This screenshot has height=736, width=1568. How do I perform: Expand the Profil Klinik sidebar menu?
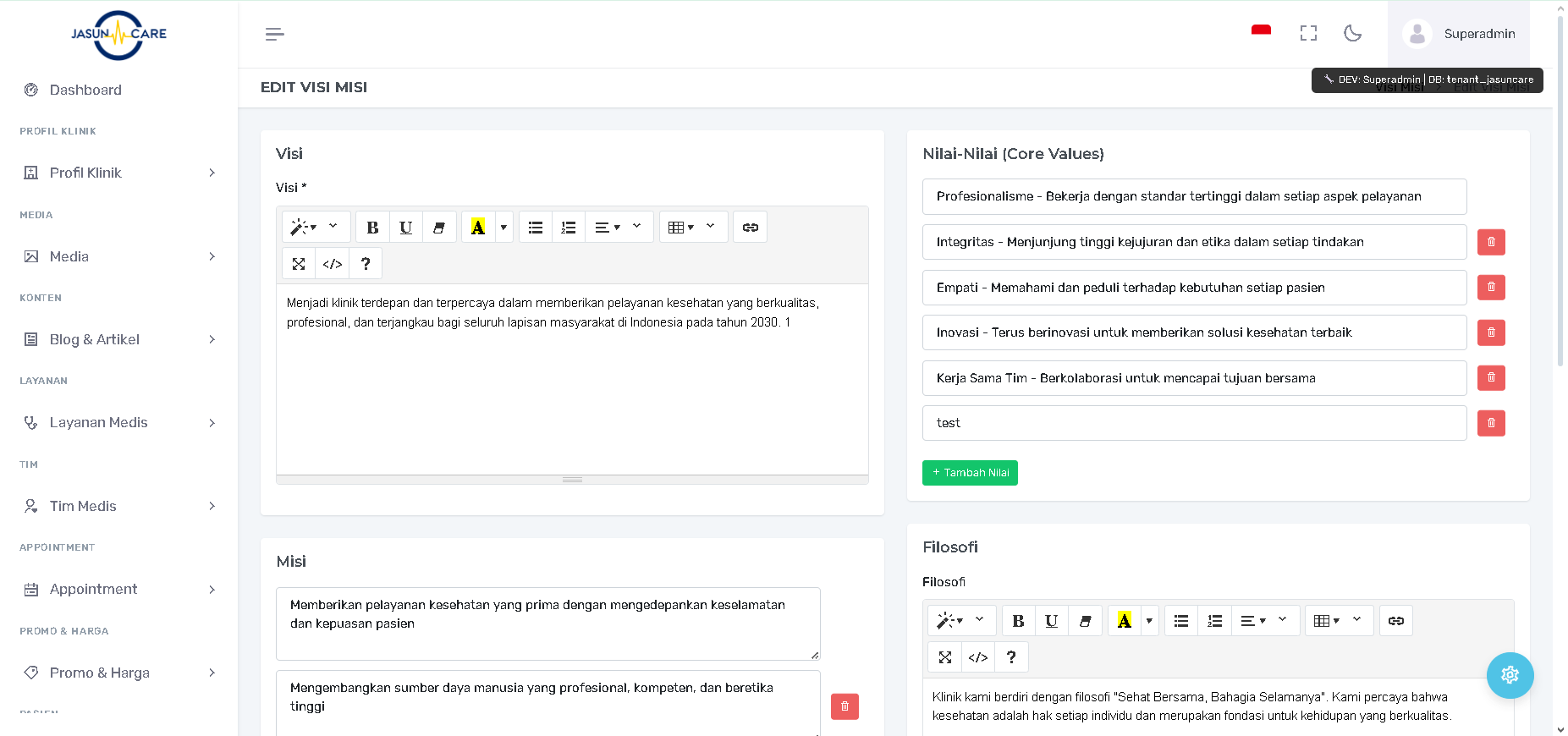[x=118, y=173]
